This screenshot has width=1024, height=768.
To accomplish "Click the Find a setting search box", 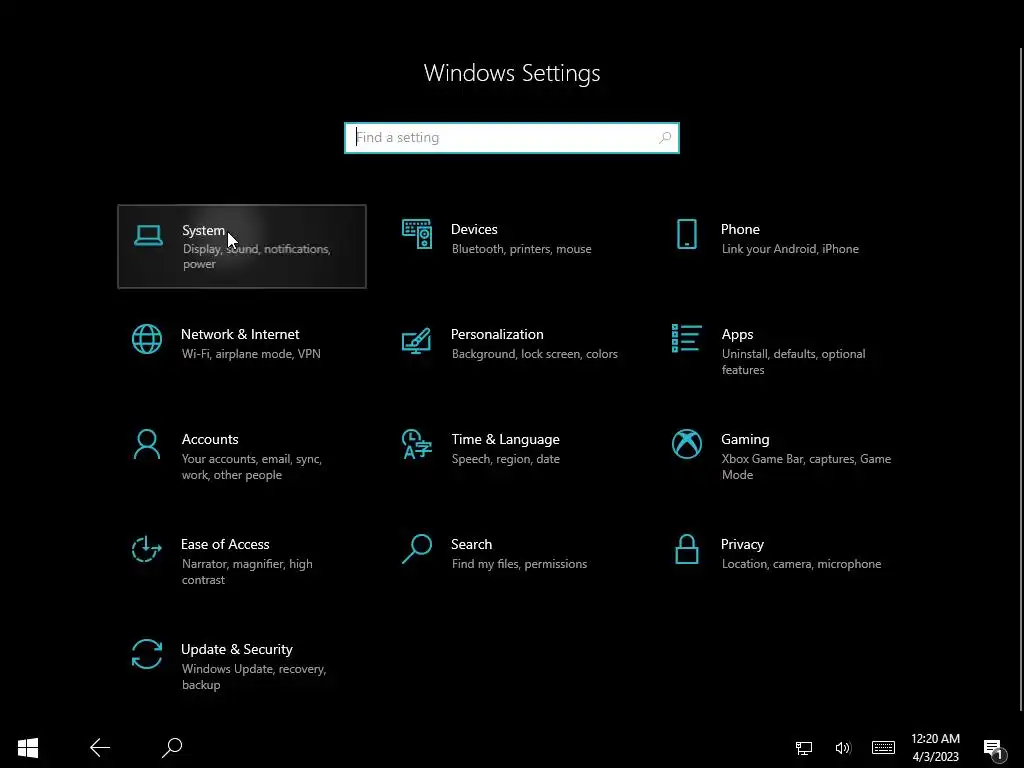I will click(x=512, y=138).
